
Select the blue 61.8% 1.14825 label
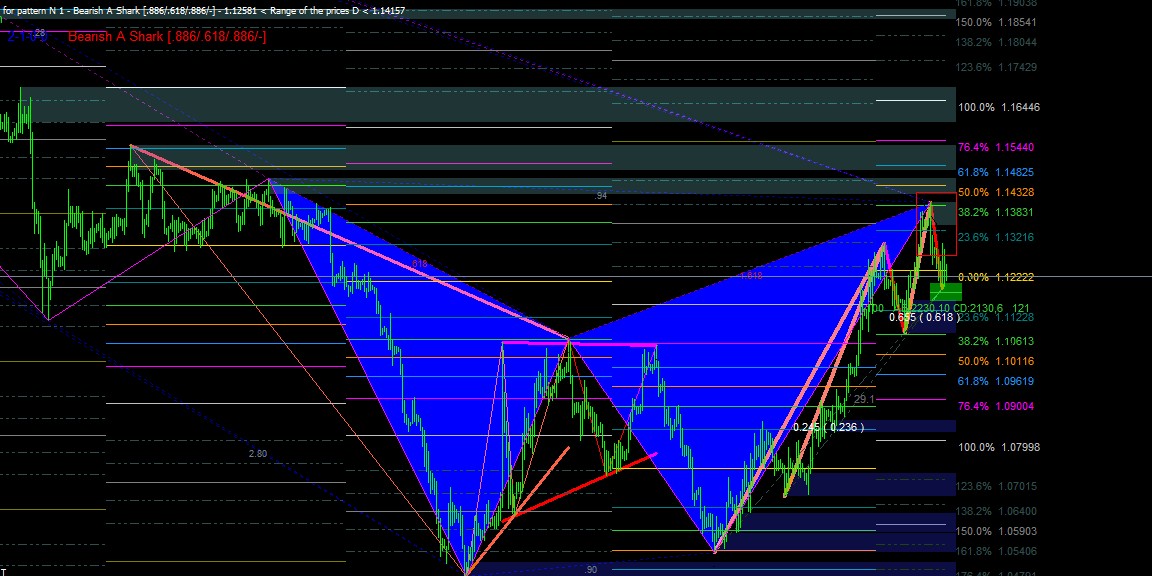[996, 173]
